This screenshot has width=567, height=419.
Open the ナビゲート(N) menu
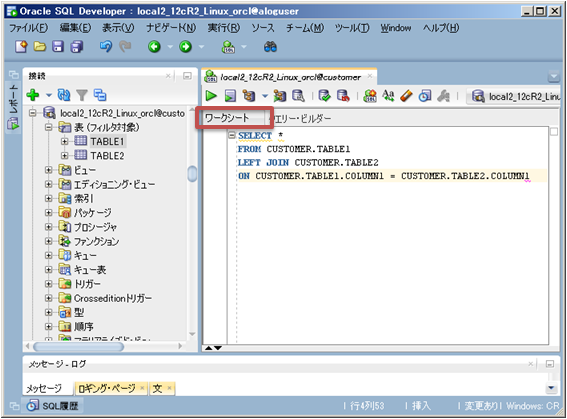pyautogui.click(x=171, y=28)
